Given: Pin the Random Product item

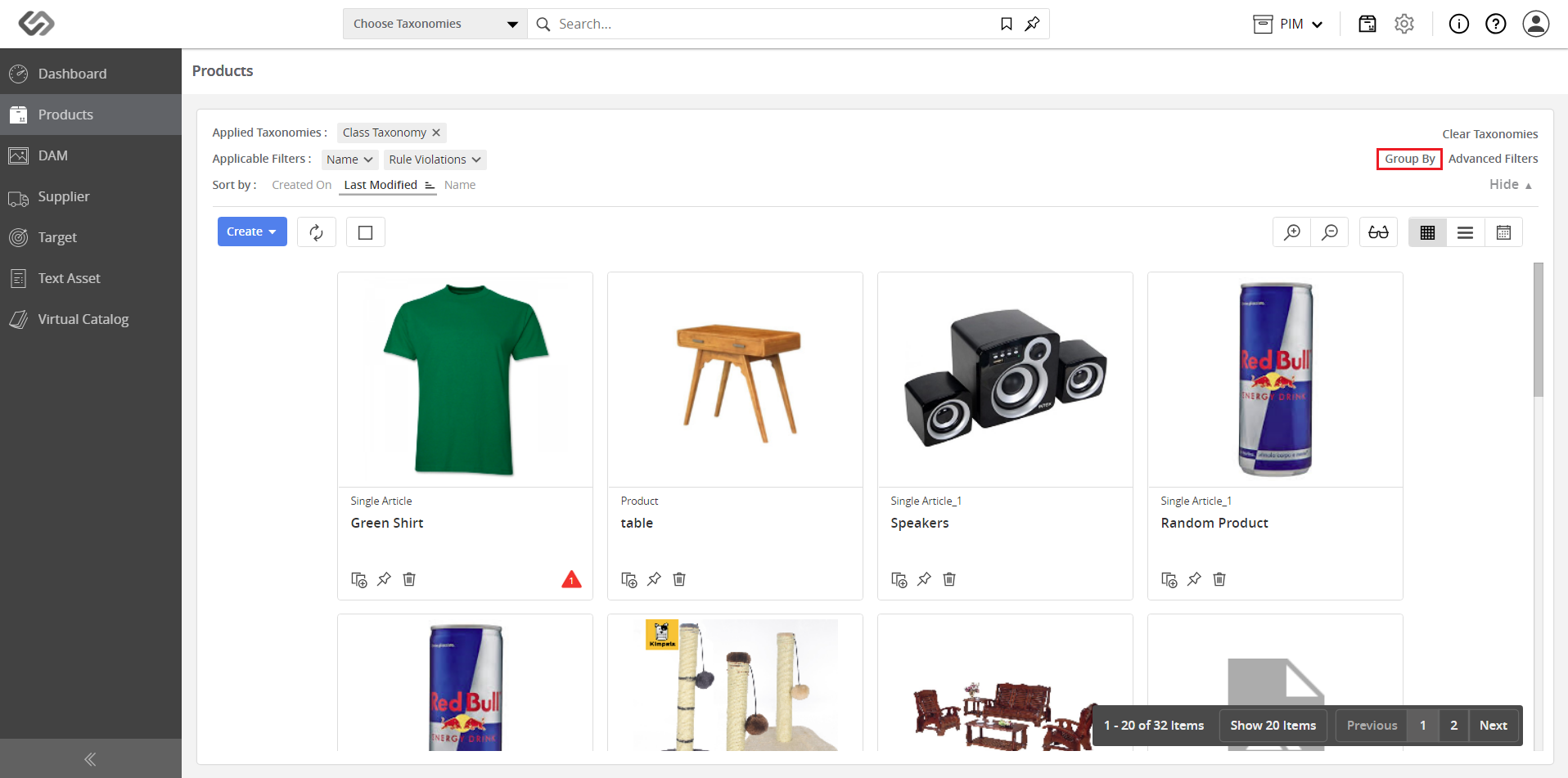Looking at the screenshot, I should click(x=1194, y=579).
